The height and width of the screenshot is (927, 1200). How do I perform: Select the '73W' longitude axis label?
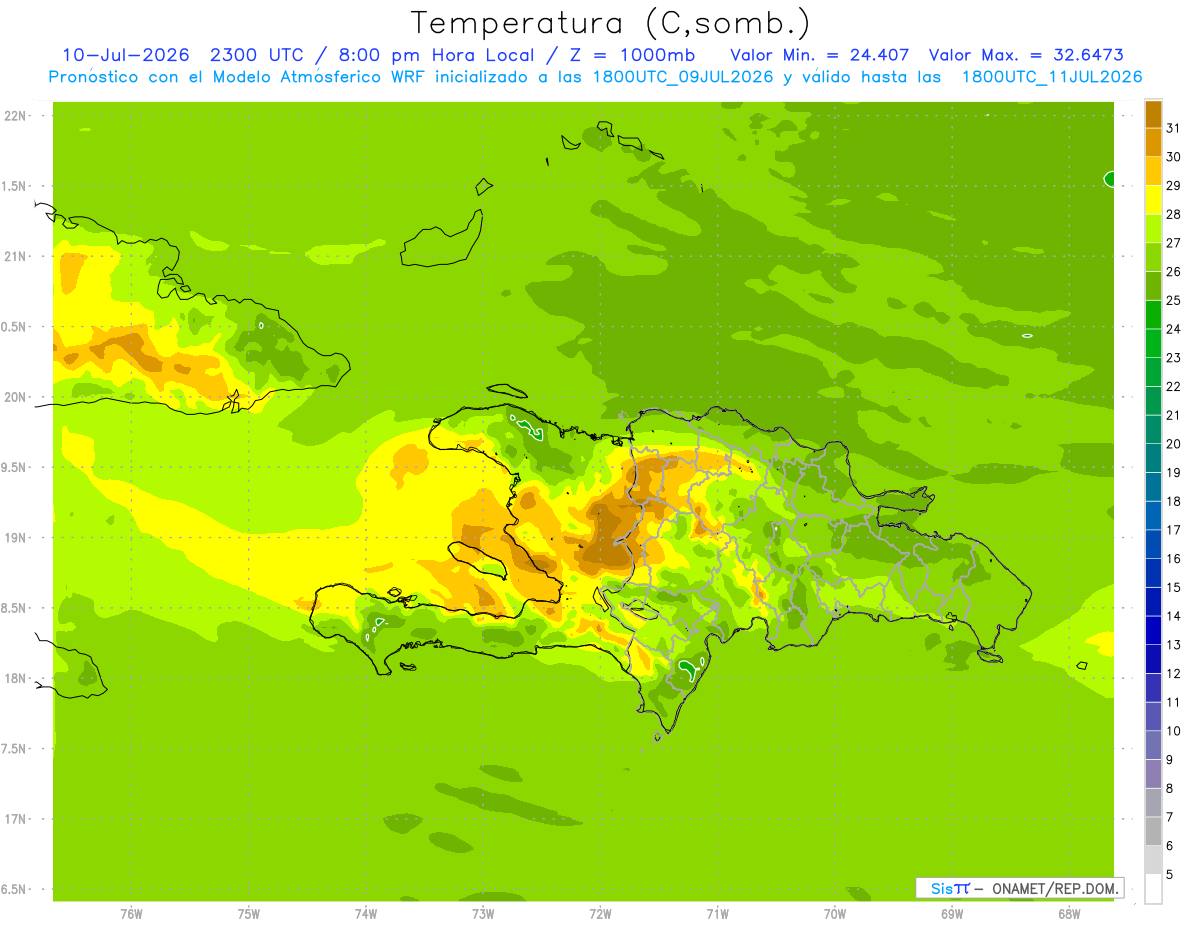pyautogui.click(x=483, y=914)
